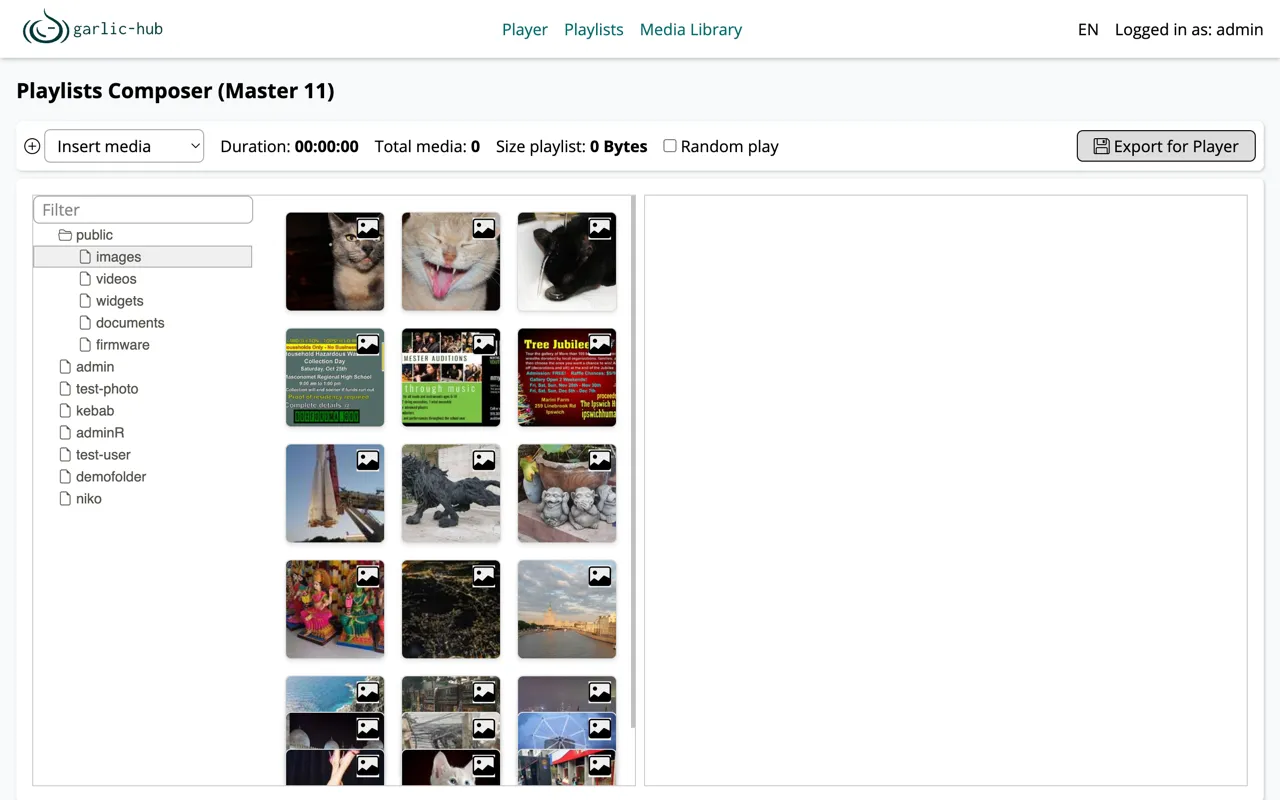Screen dimensions: 1280x800
Task: Click the plus icon beside Insert media
Action: [32, 146]
